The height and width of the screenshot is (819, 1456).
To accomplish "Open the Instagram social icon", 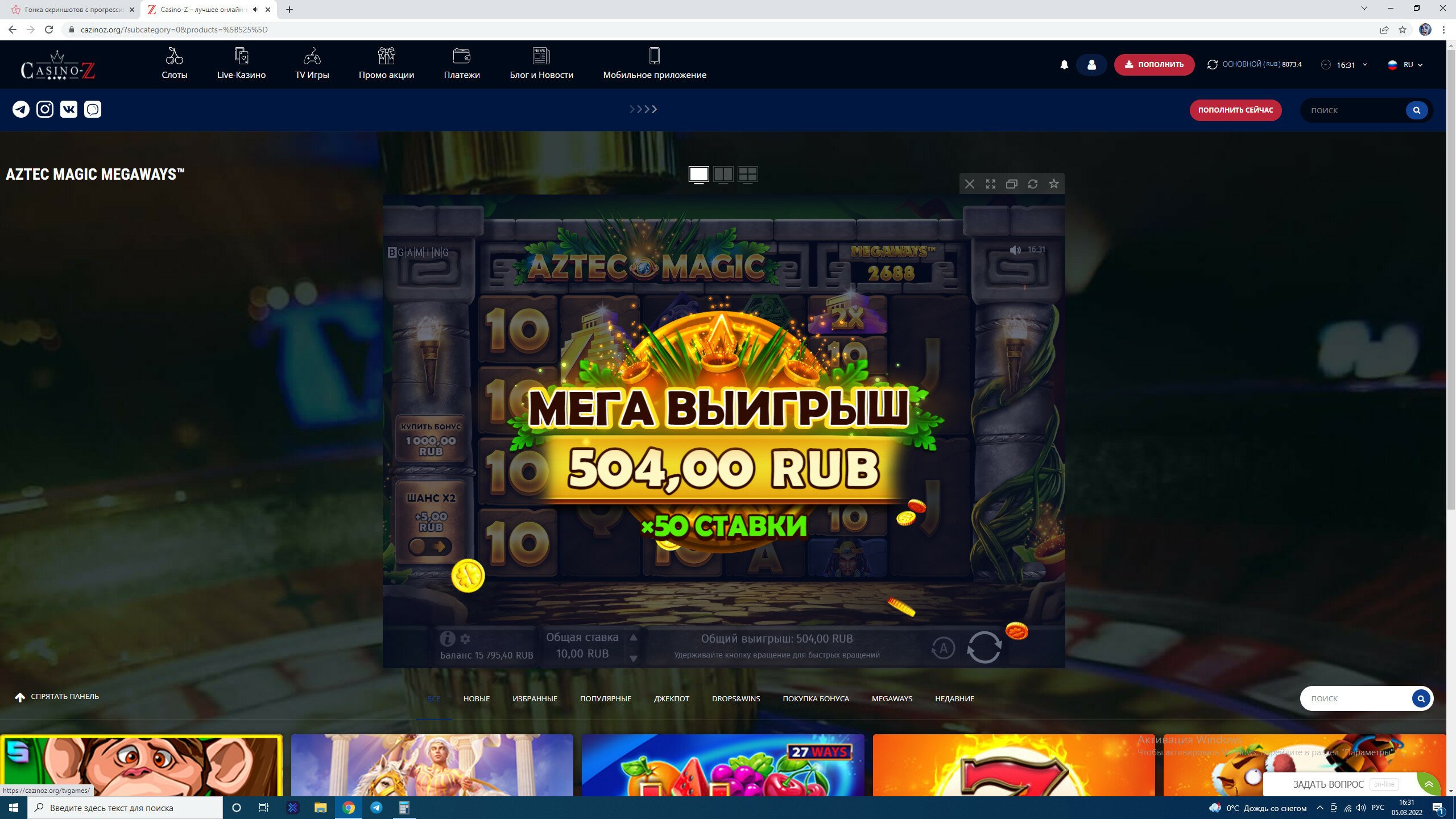I will click(45, 109).
